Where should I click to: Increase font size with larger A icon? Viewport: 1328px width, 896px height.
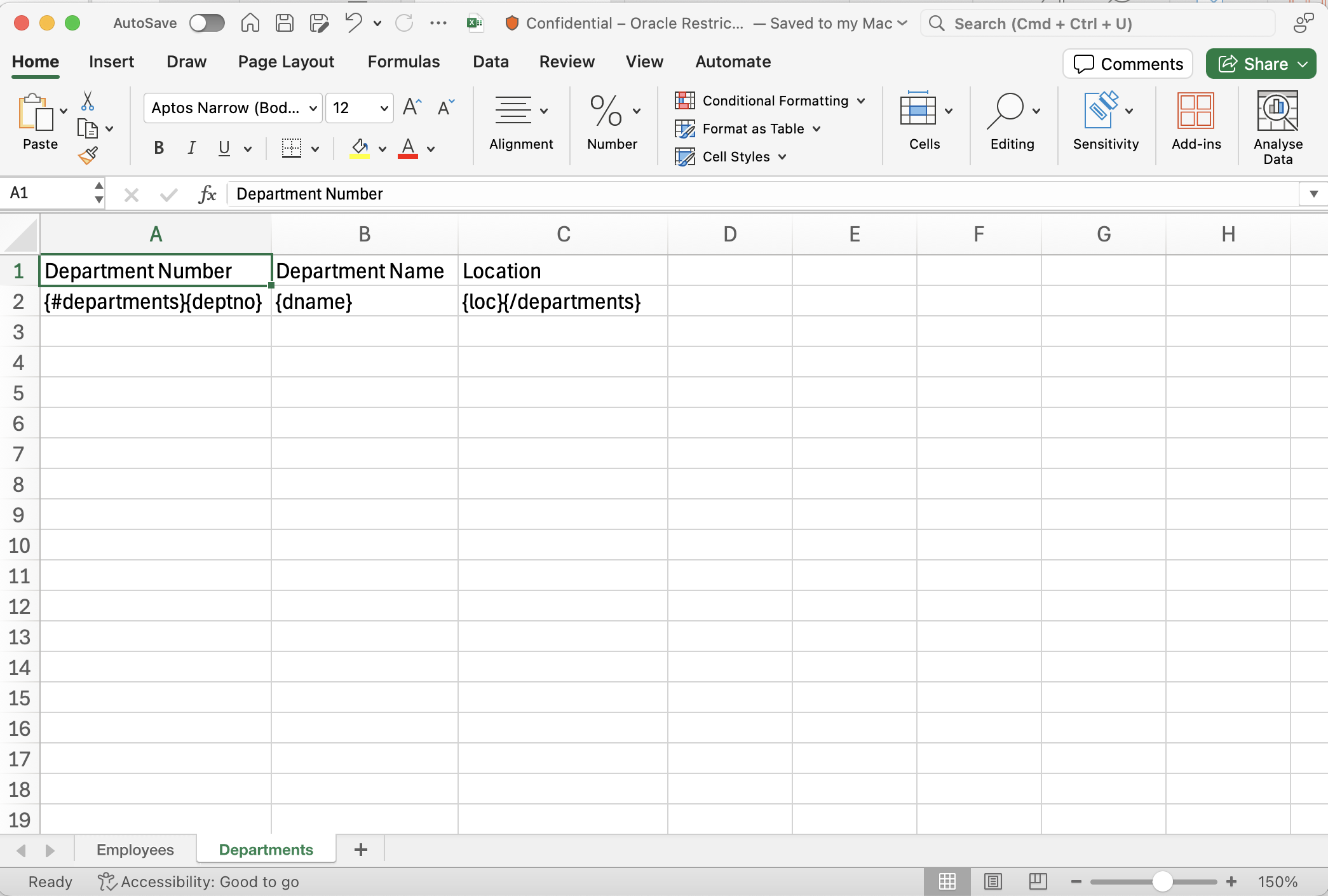pyautogui.click(x=412, y=107)
